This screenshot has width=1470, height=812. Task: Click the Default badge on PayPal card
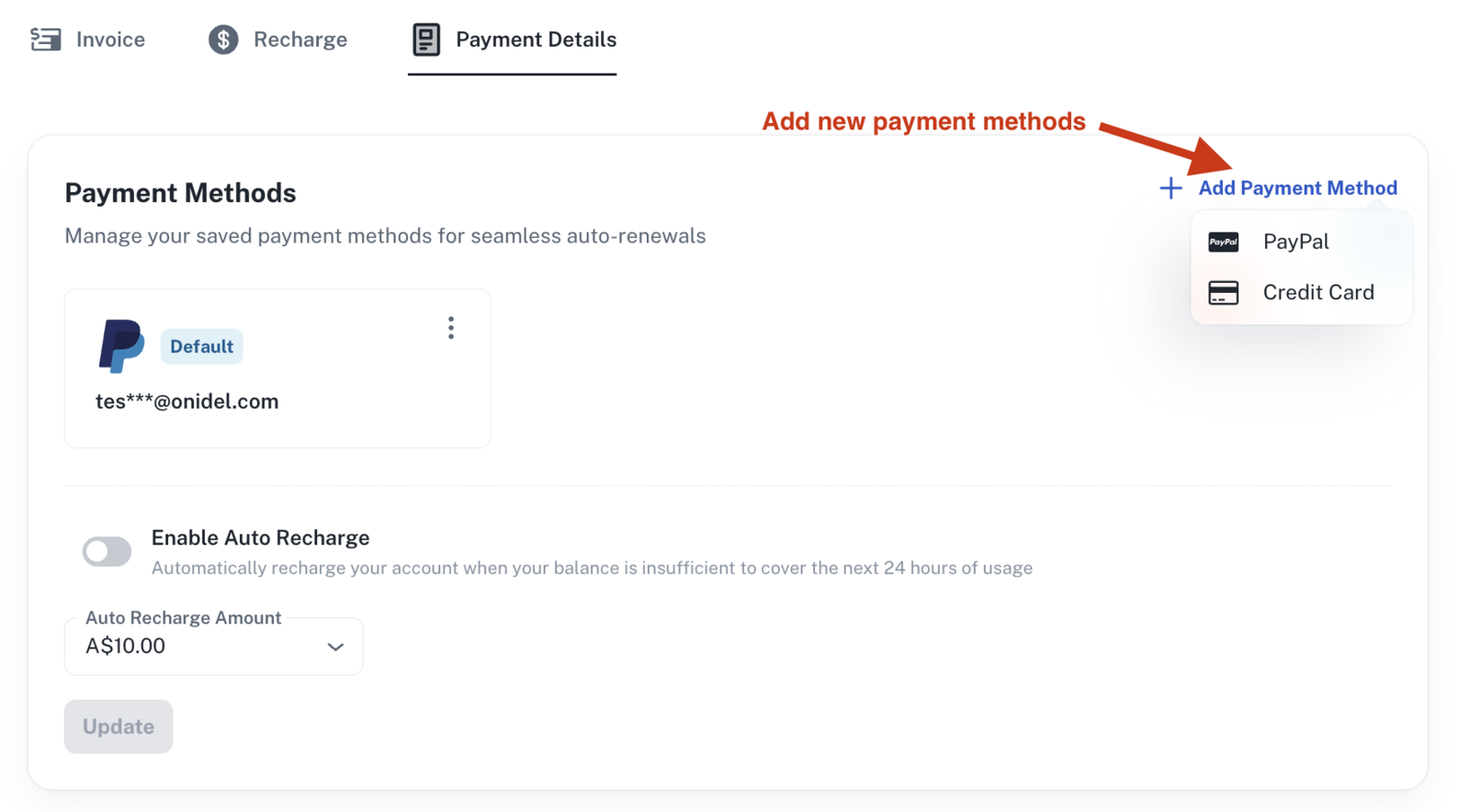pyautogui.click(x=201, y=346)
